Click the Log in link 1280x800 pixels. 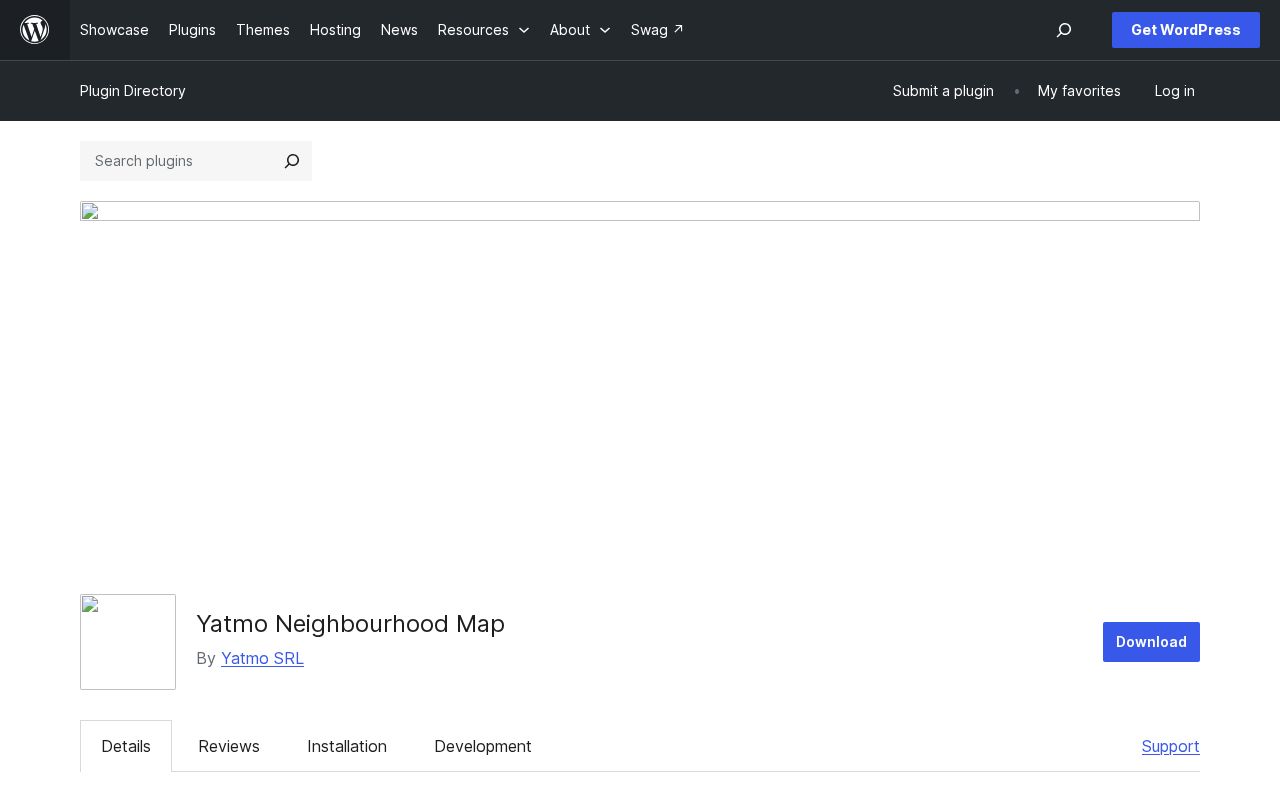coord(1174,91)
